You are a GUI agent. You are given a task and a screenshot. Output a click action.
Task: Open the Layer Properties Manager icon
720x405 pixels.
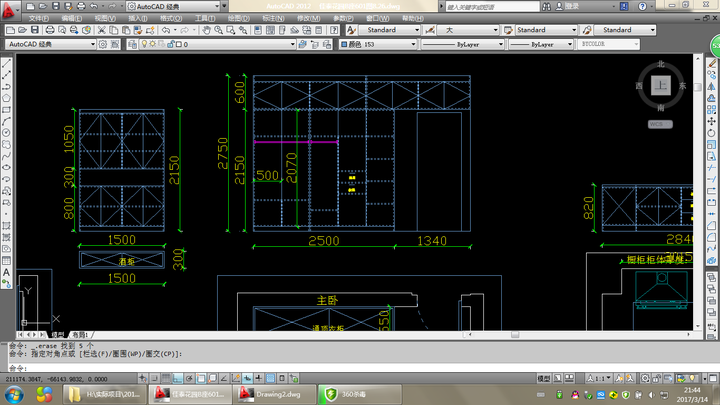tap(133, 45)
